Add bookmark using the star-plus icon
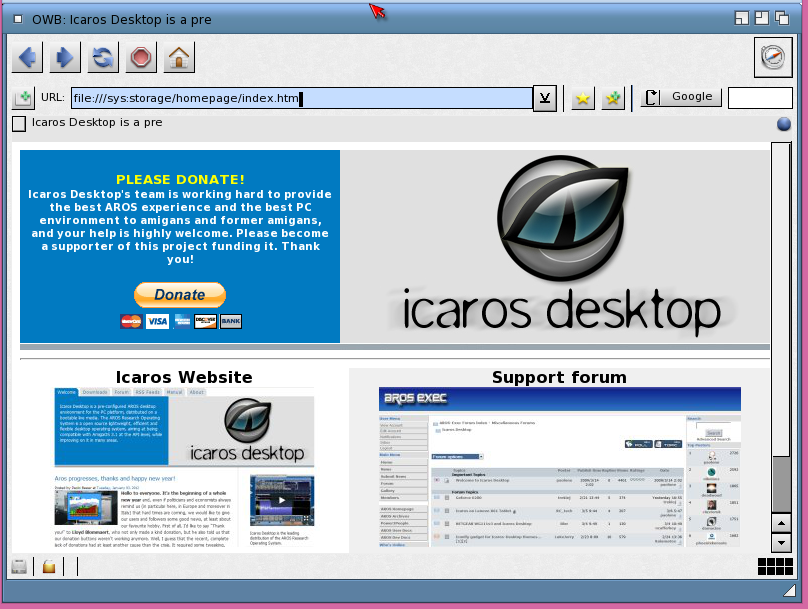 tap(613, 98)
